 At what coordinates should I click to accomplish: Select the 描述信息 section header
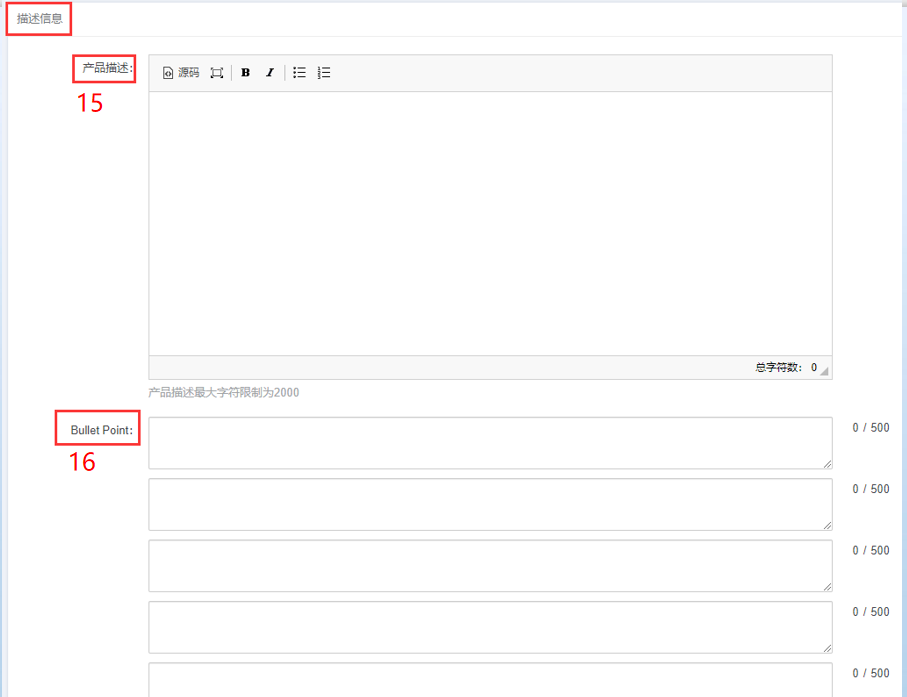(x=39, y=19)
